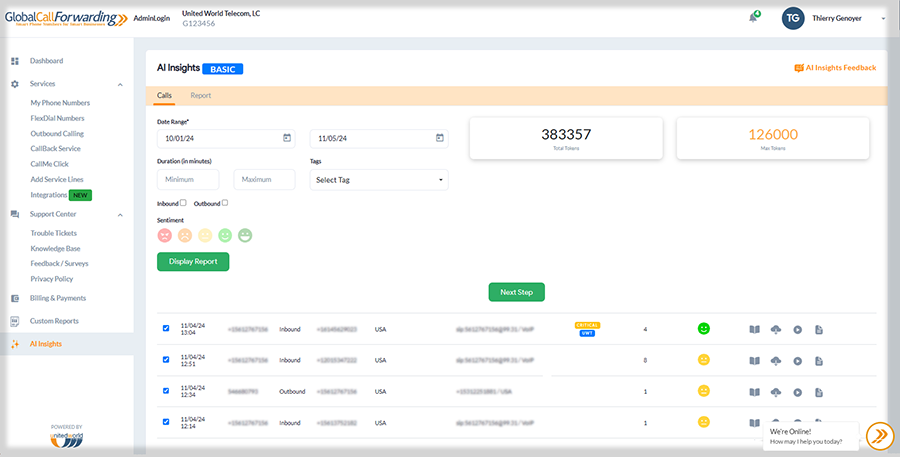Click green smiley sentiment of 13:04 call
Image resolution: width=900 pixels, height=457 pixels.
[704, 329]
